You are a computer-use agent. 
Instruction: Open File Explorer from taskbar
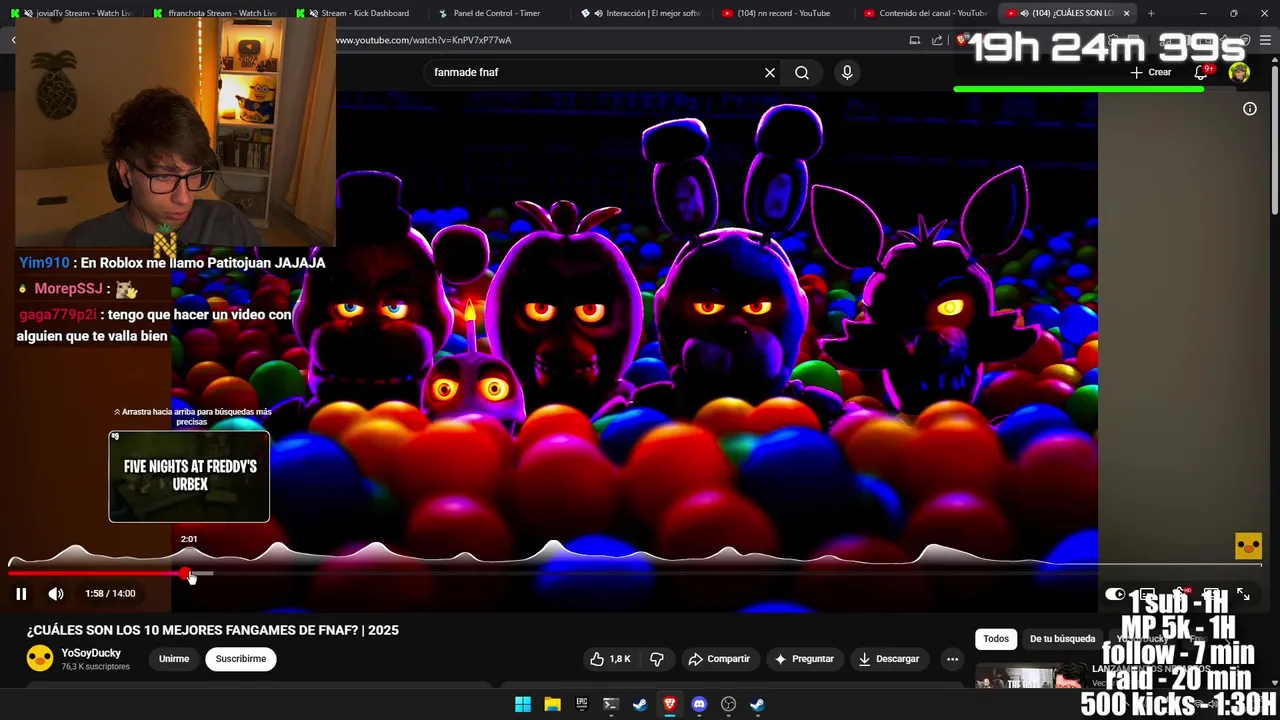552,704
